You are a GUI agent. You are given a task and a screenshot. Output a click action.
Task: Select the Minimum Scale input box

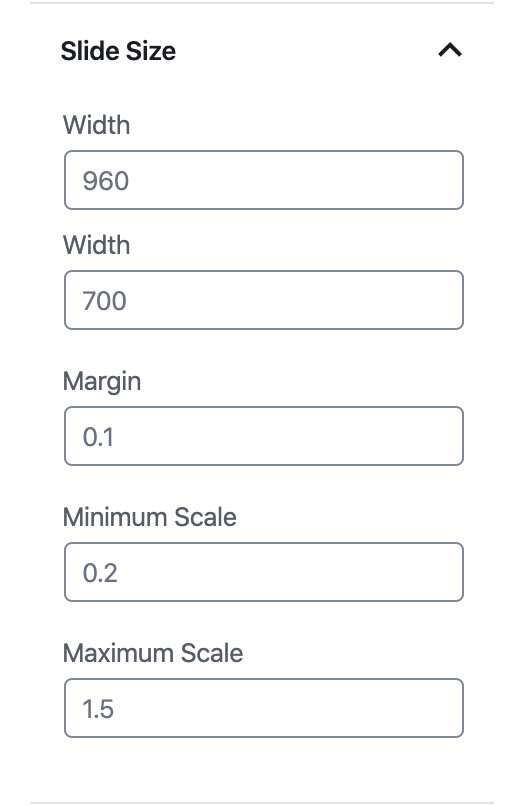click(x=264, y=572)
